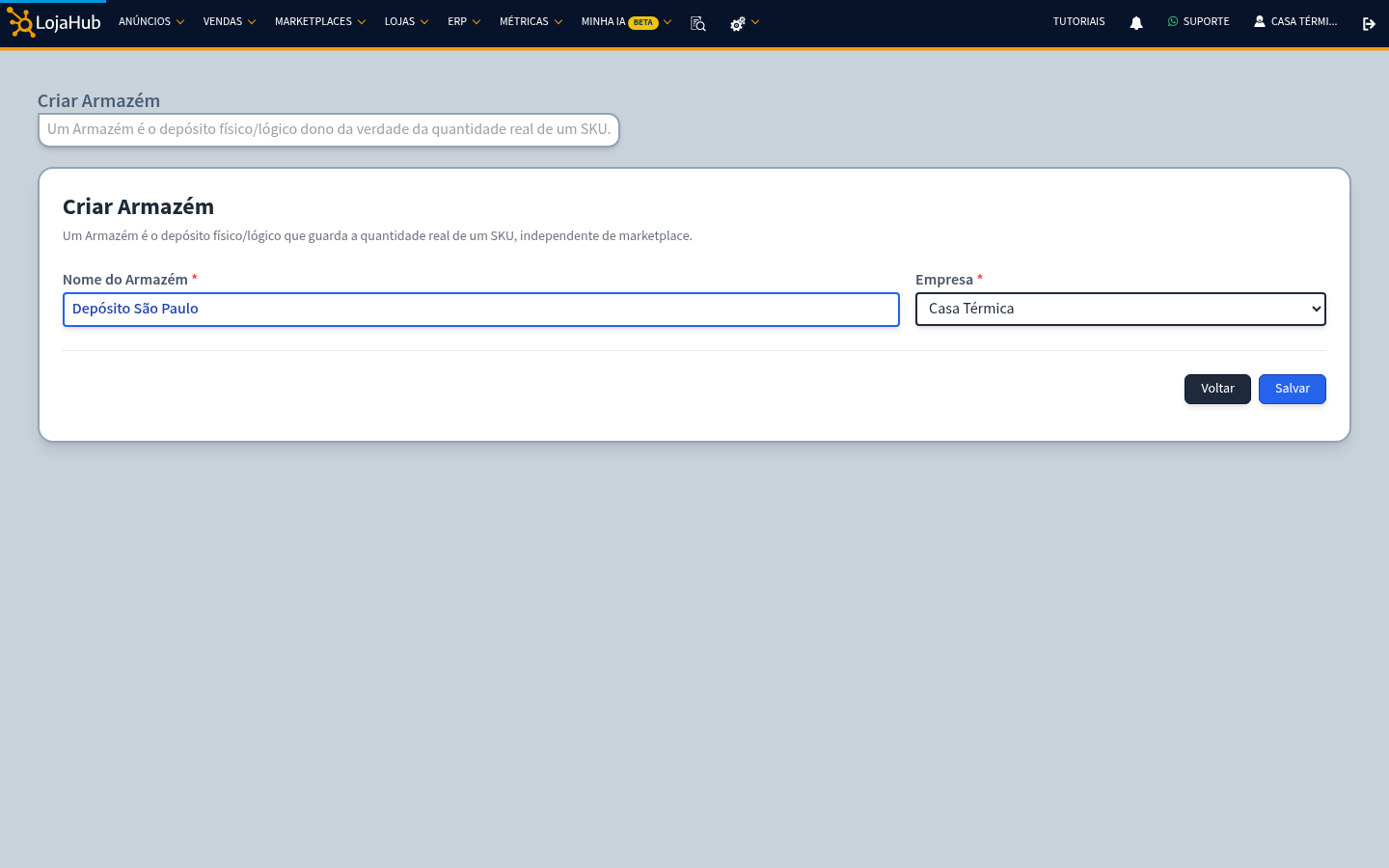The image size is (1389, 868).
Task: Open the Empresa select box
Action: pyautogui.click(x=1121, y=310)
